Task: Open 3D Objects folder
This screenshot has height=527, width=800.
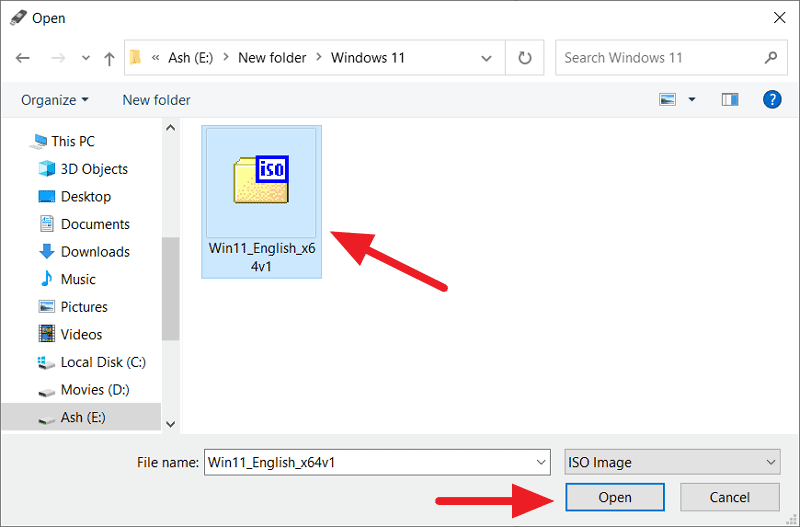Action: pos(94,169)
